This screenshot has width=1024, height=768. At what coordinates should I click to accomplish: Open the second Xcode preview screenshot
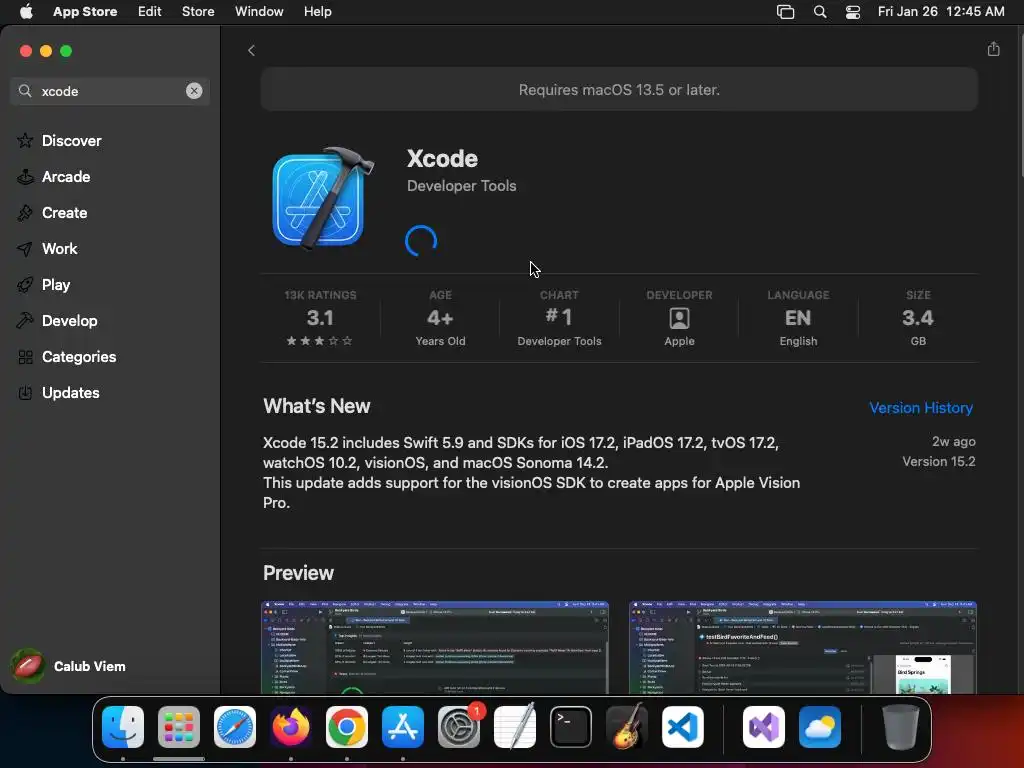[x=803, y=647]
